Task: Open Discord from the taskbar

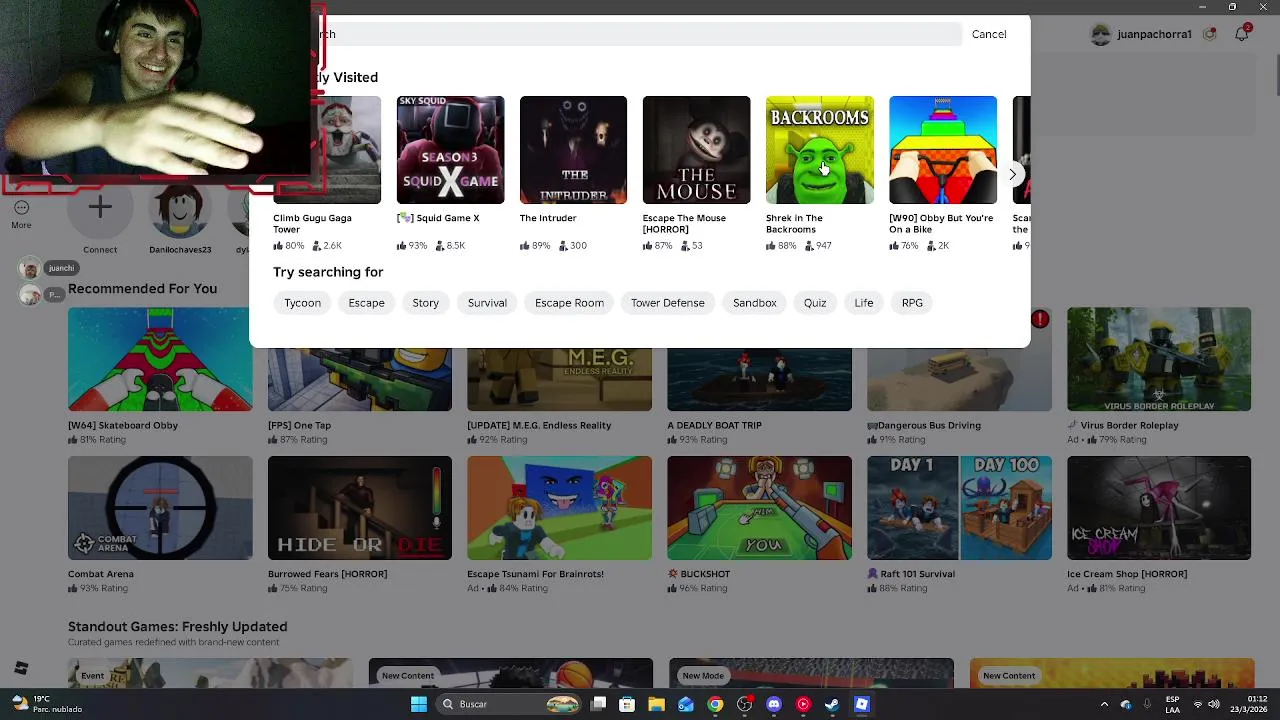Action: 774,704
